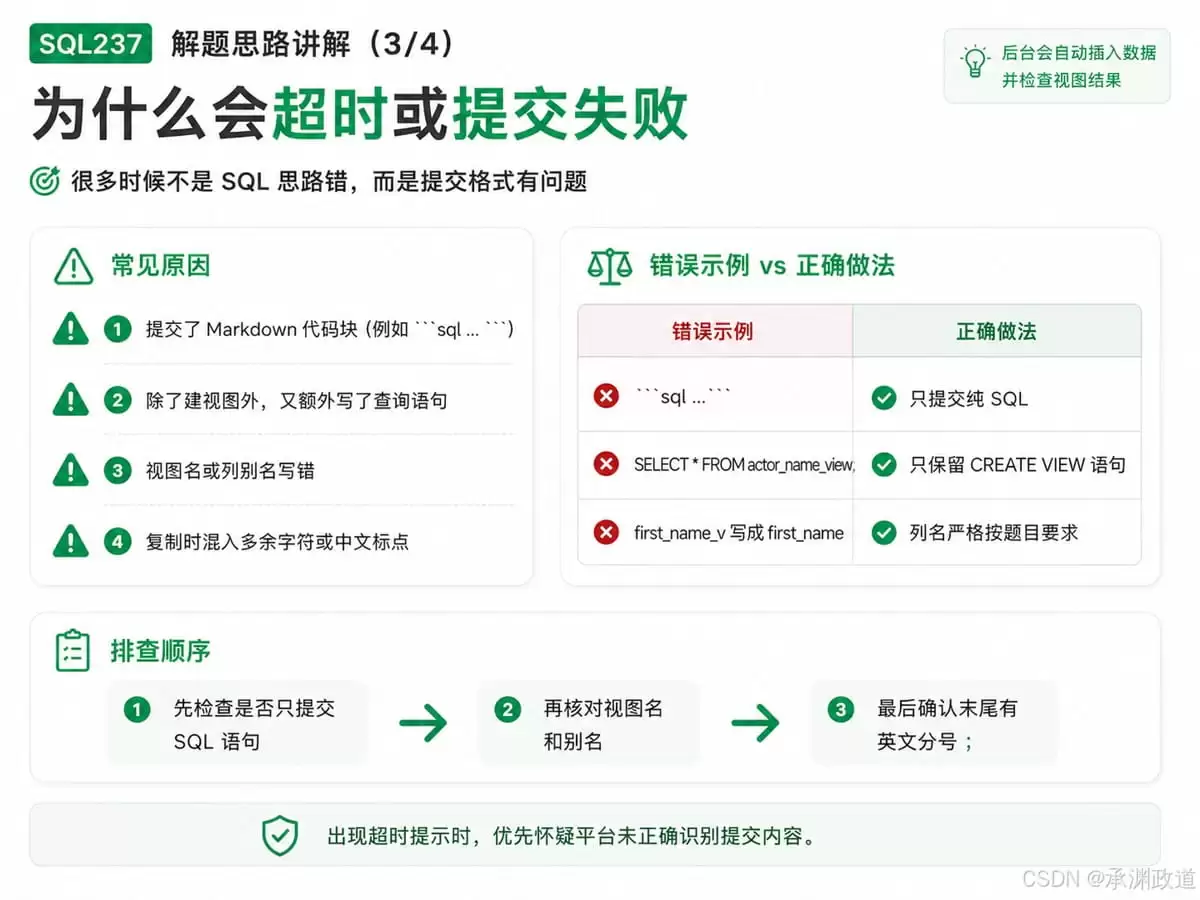Click the 错误示例 table header
The width and height of the screenshot is (1200, 900).
[x=713, y=332]
